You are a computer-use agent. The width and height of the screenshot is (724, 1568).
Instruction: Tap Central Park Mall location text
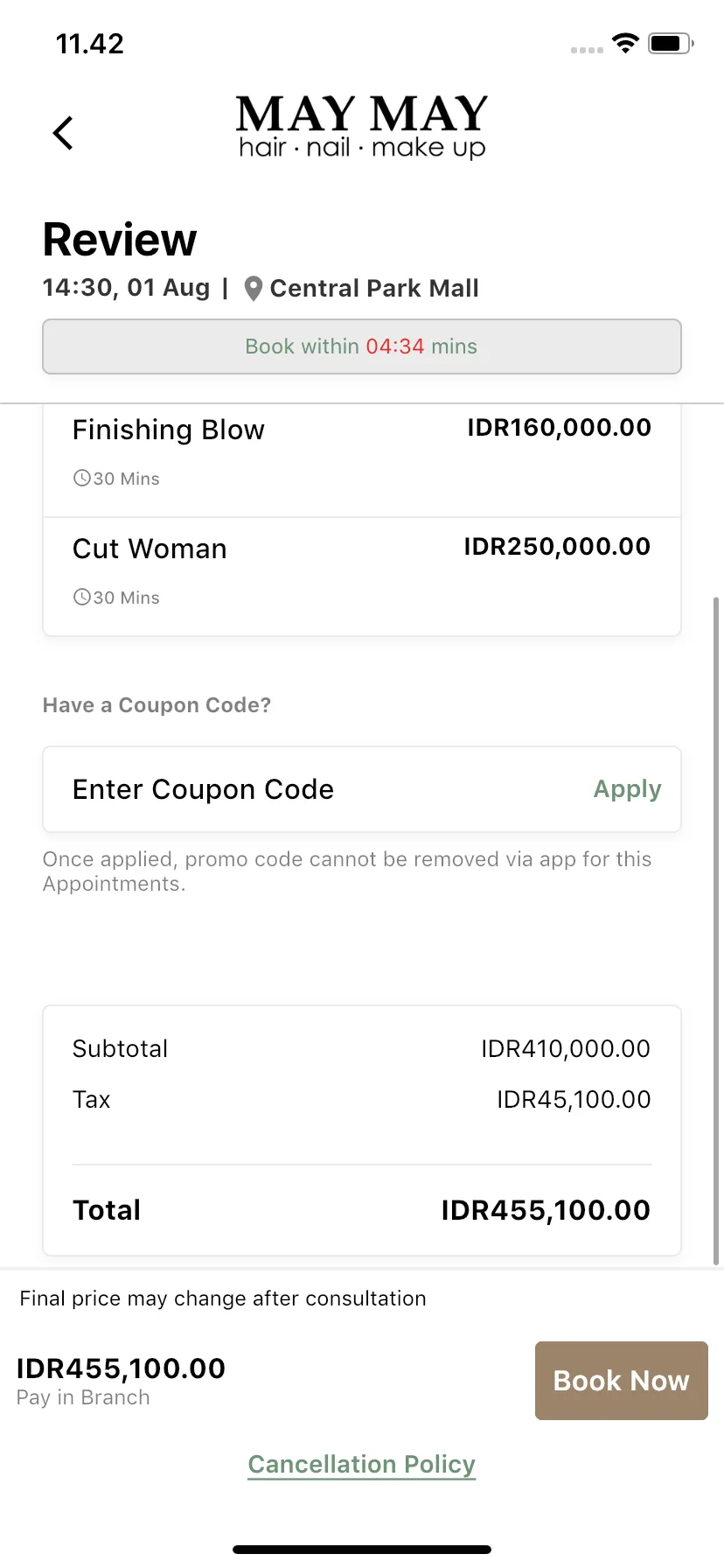[x=374, y=289]
